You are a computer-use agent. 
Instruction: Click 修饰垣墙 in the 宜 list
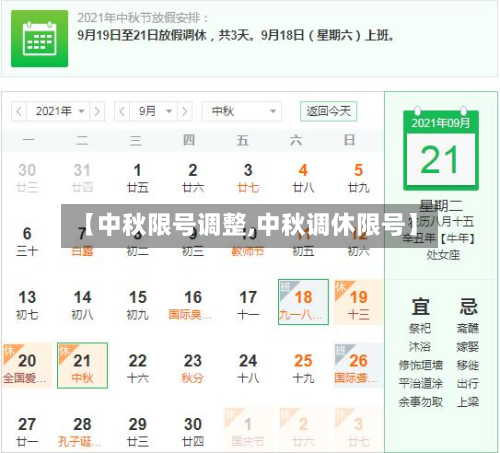[x=421, y=365]
